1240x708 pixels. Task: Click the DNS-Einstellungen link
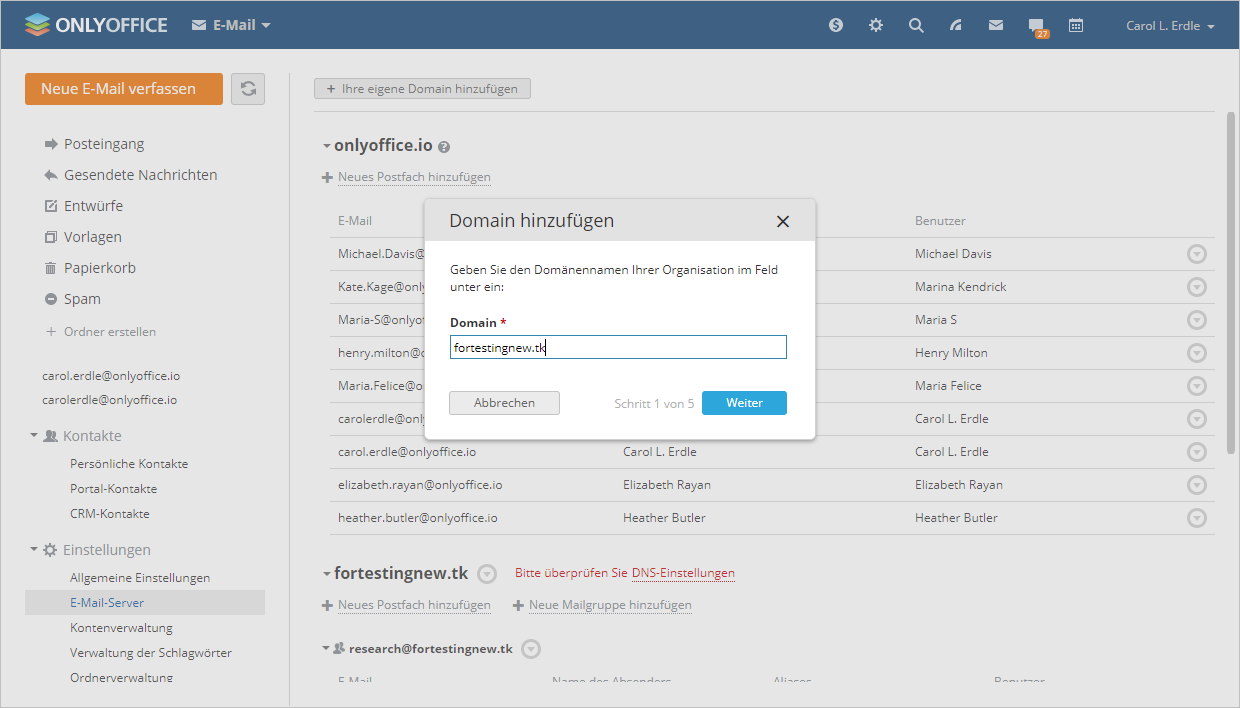coord(683,573)
